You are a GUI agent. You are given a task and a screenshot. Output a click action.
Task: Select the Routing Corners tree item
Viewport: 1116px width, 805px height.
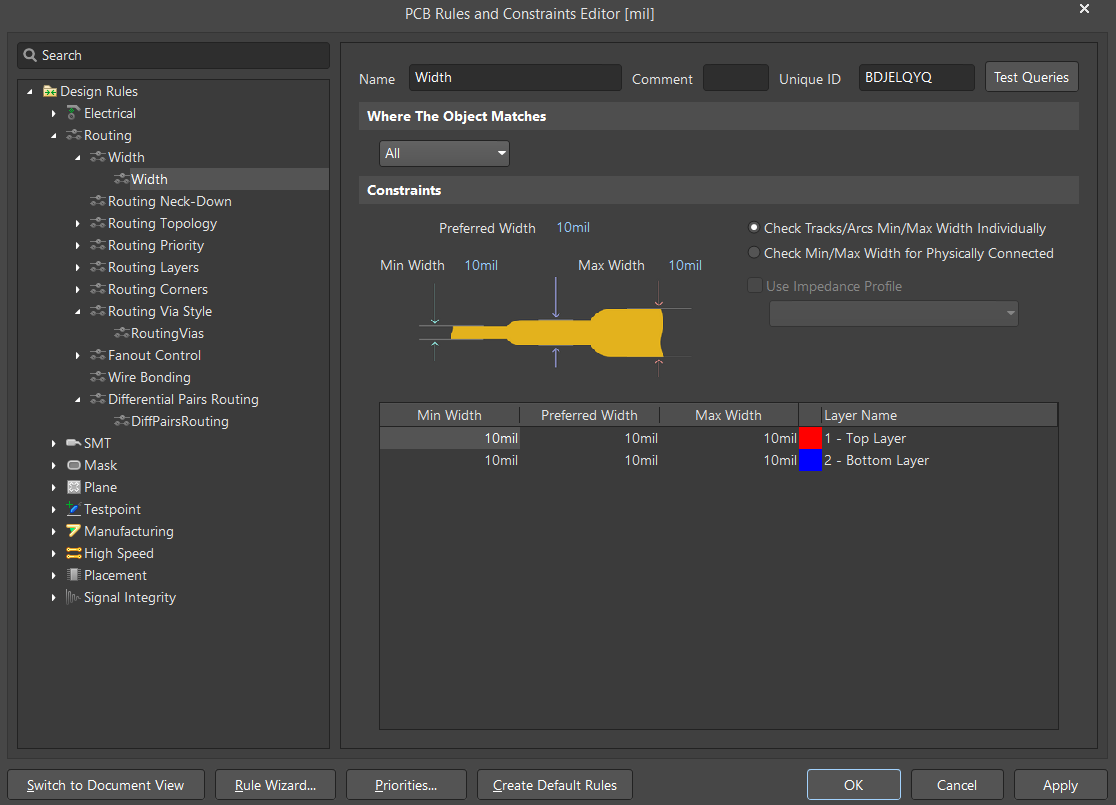point(158,290)
